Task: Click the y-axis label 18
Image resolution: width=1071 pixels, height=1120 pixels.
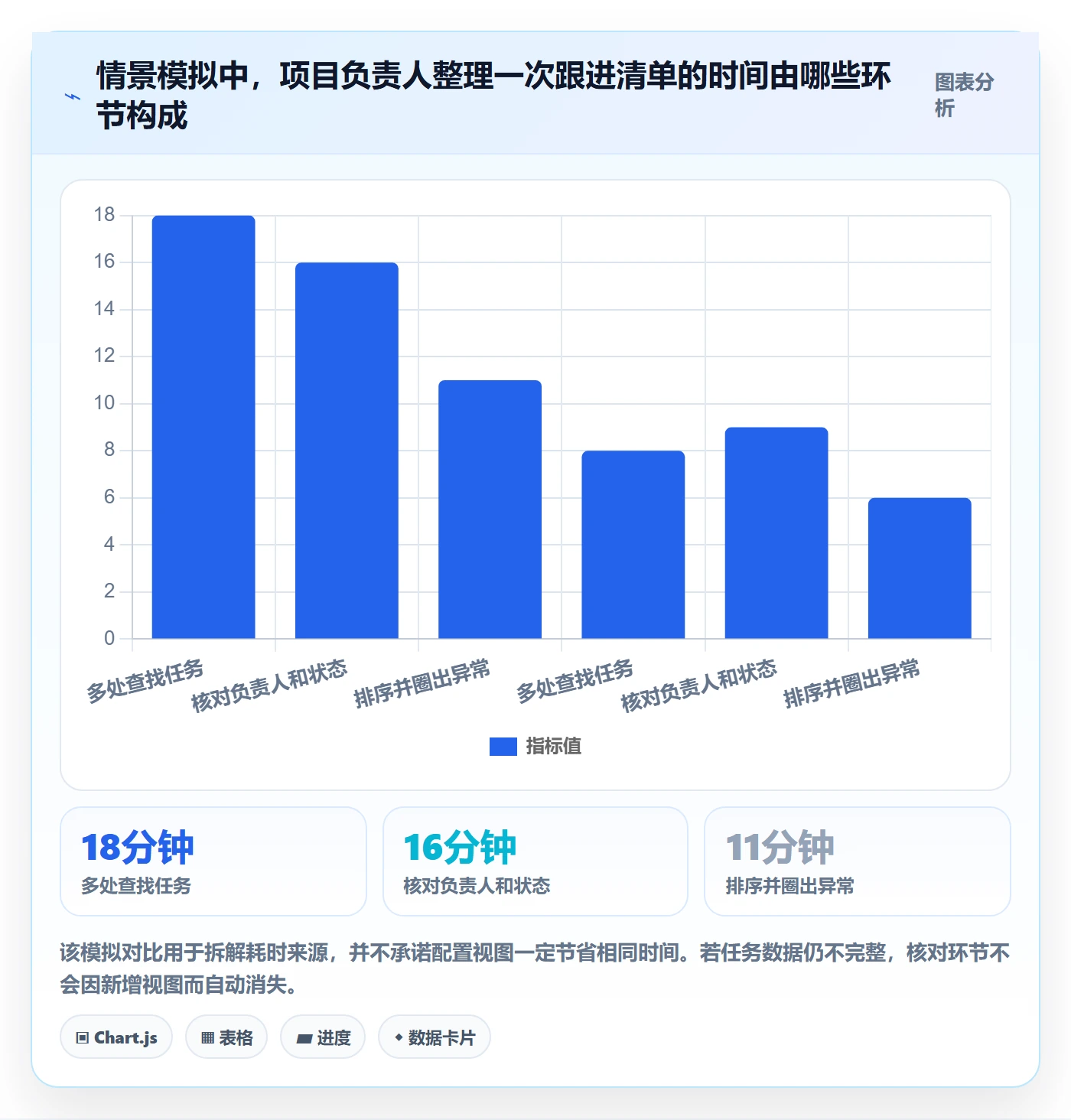Action: [x=104, y=215]
